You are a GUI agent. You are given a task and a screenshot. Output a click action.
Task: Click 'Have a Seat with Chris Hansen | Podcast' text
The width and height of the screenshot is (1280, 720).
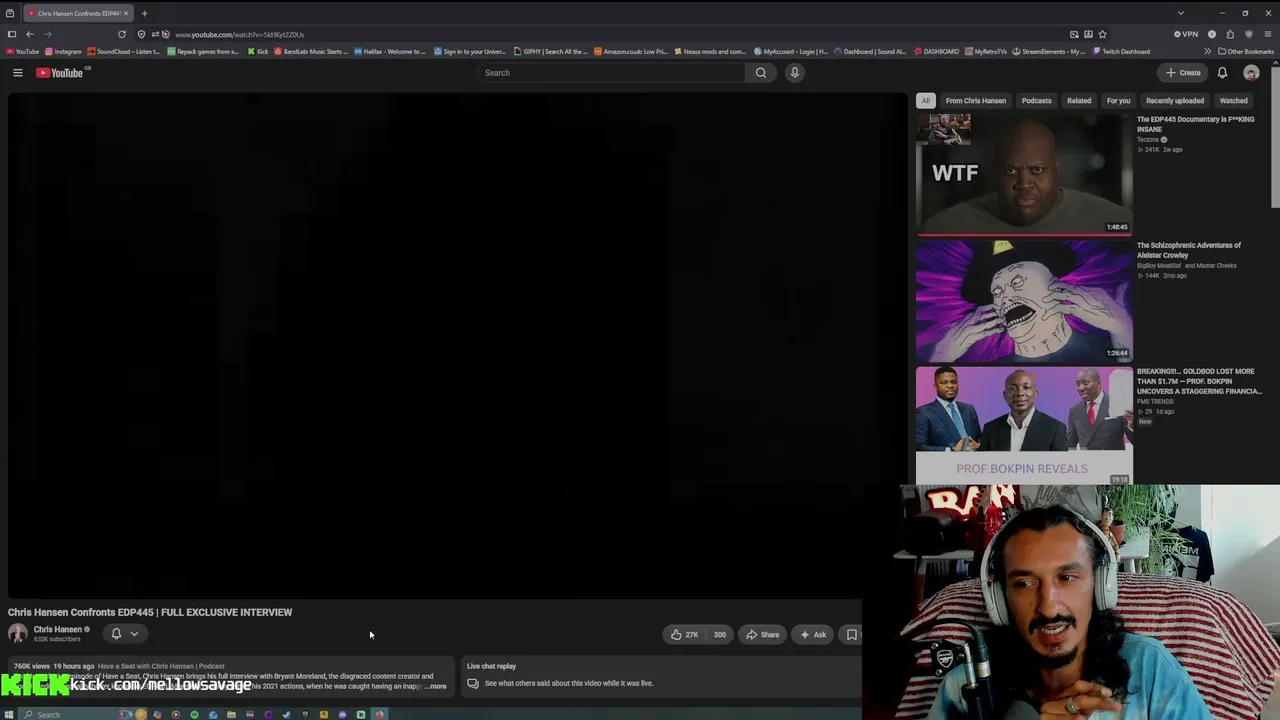click(161, 666)
